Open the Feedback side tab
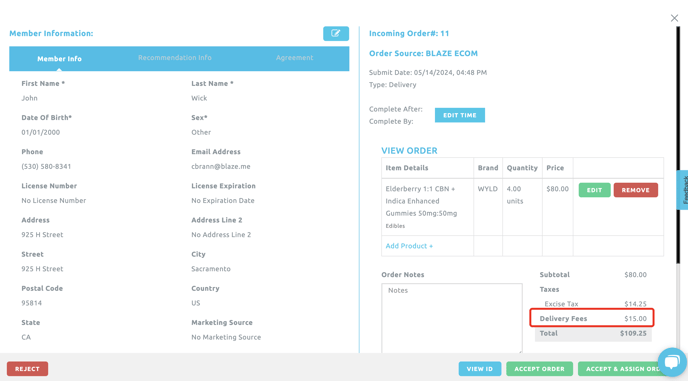Image resolution: width=688 pixels, height=381 pixels. coord(683,190)
